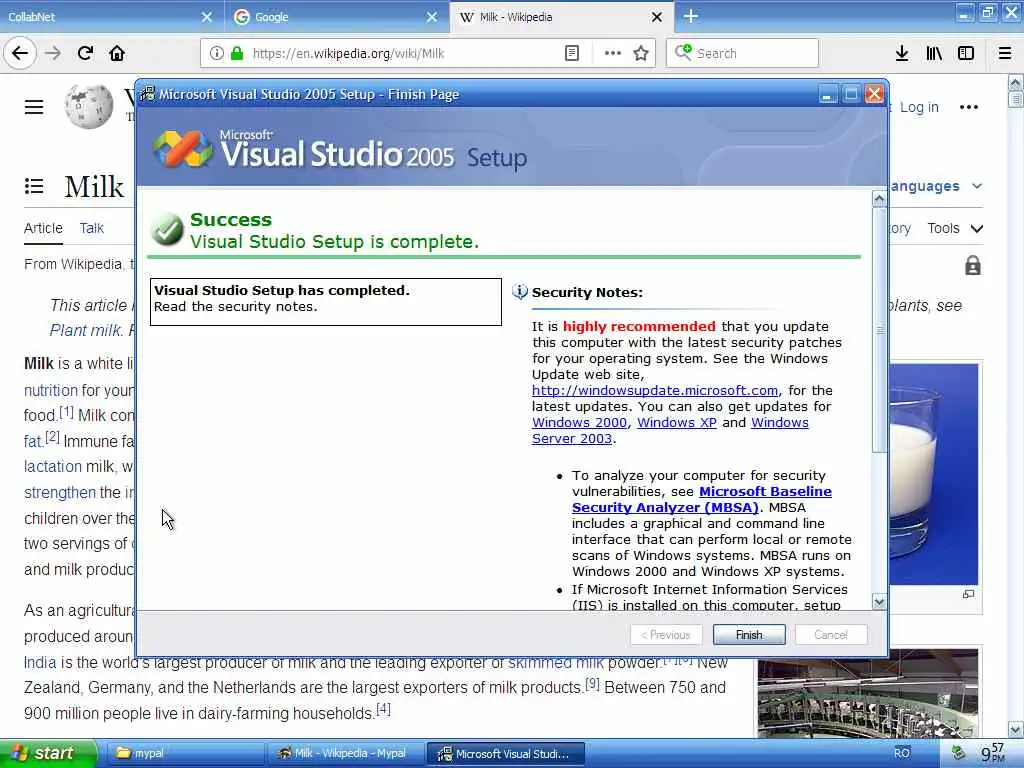Bookmark this page with the star icon
The image size is (1024, 768).
click(641, 53)
